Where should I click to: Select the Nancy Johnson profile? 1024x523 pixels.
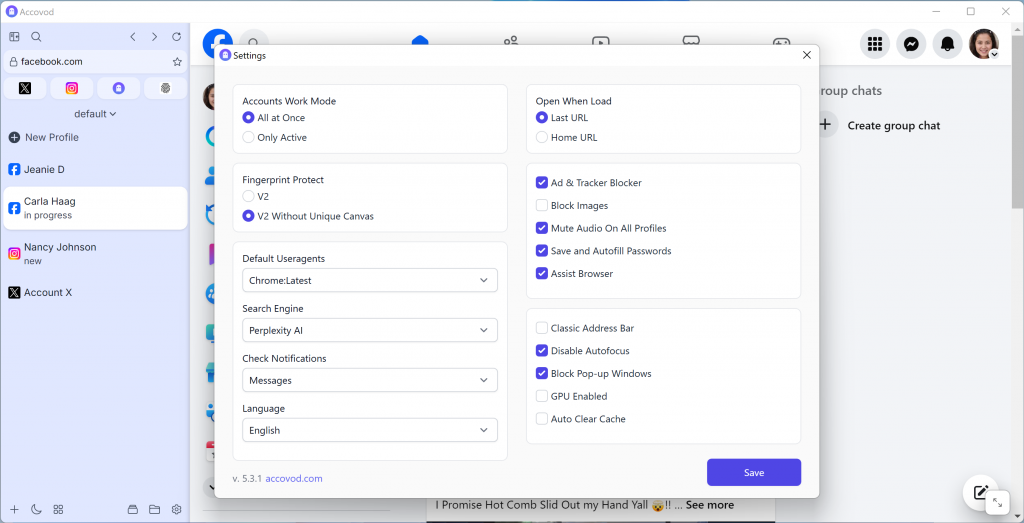[60, 254]
